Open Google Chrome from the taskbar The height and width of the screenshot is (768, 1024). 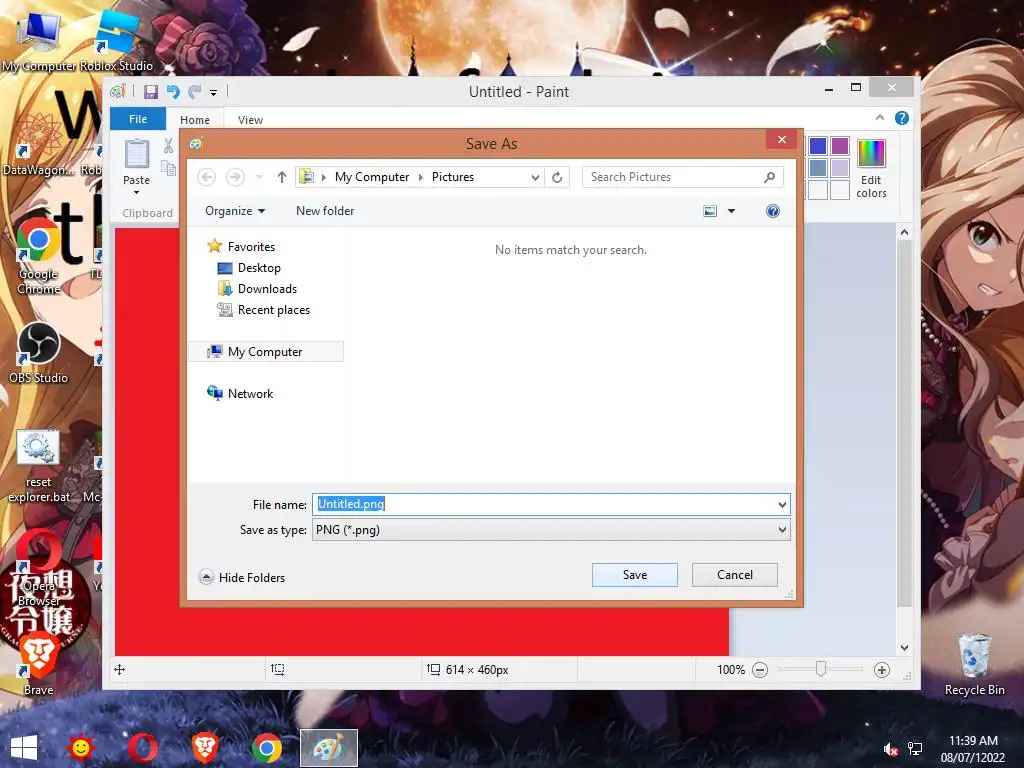(266, 748)
